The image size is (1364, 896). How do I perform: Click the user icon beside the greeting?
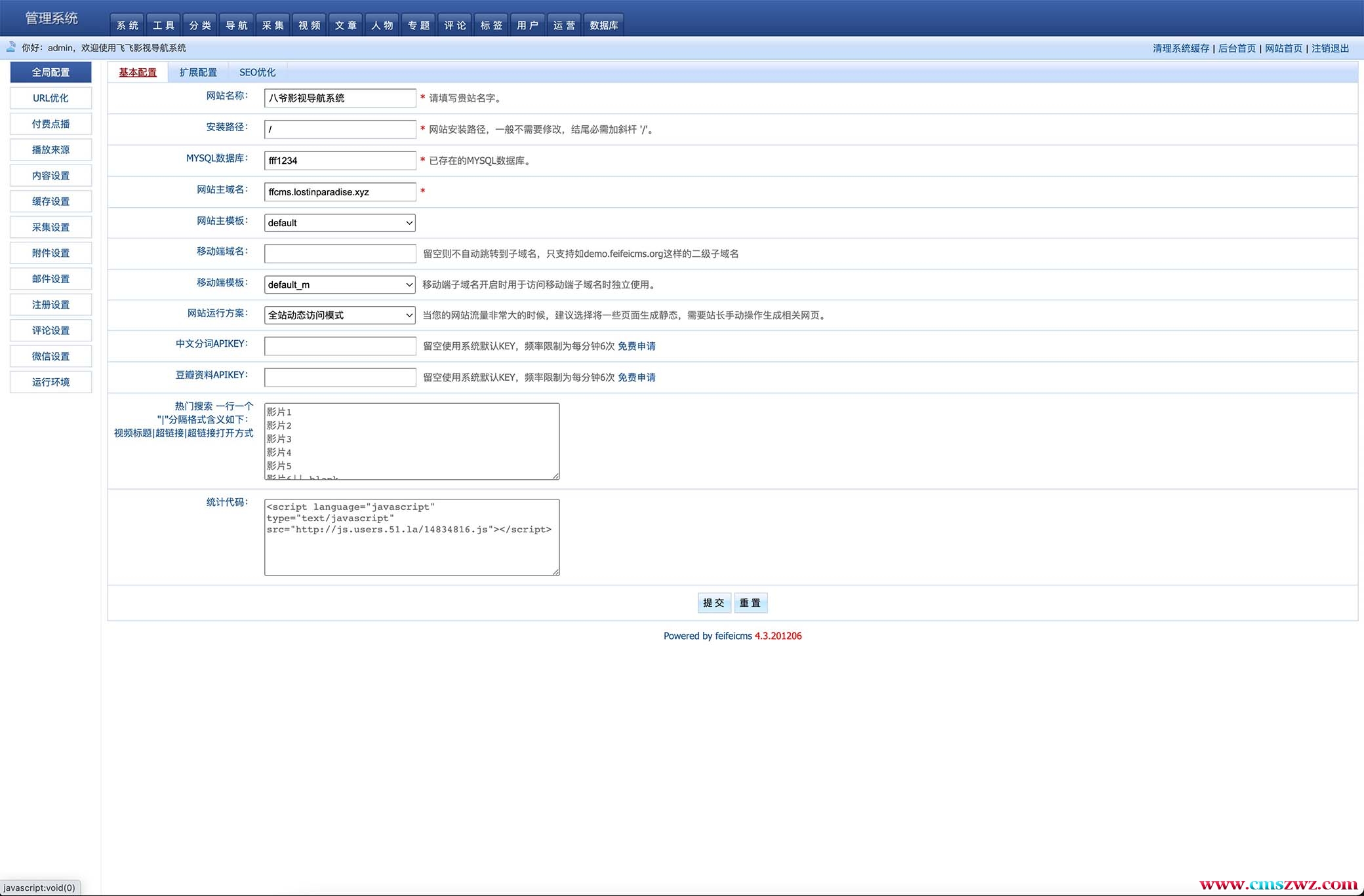click(10, 47)
